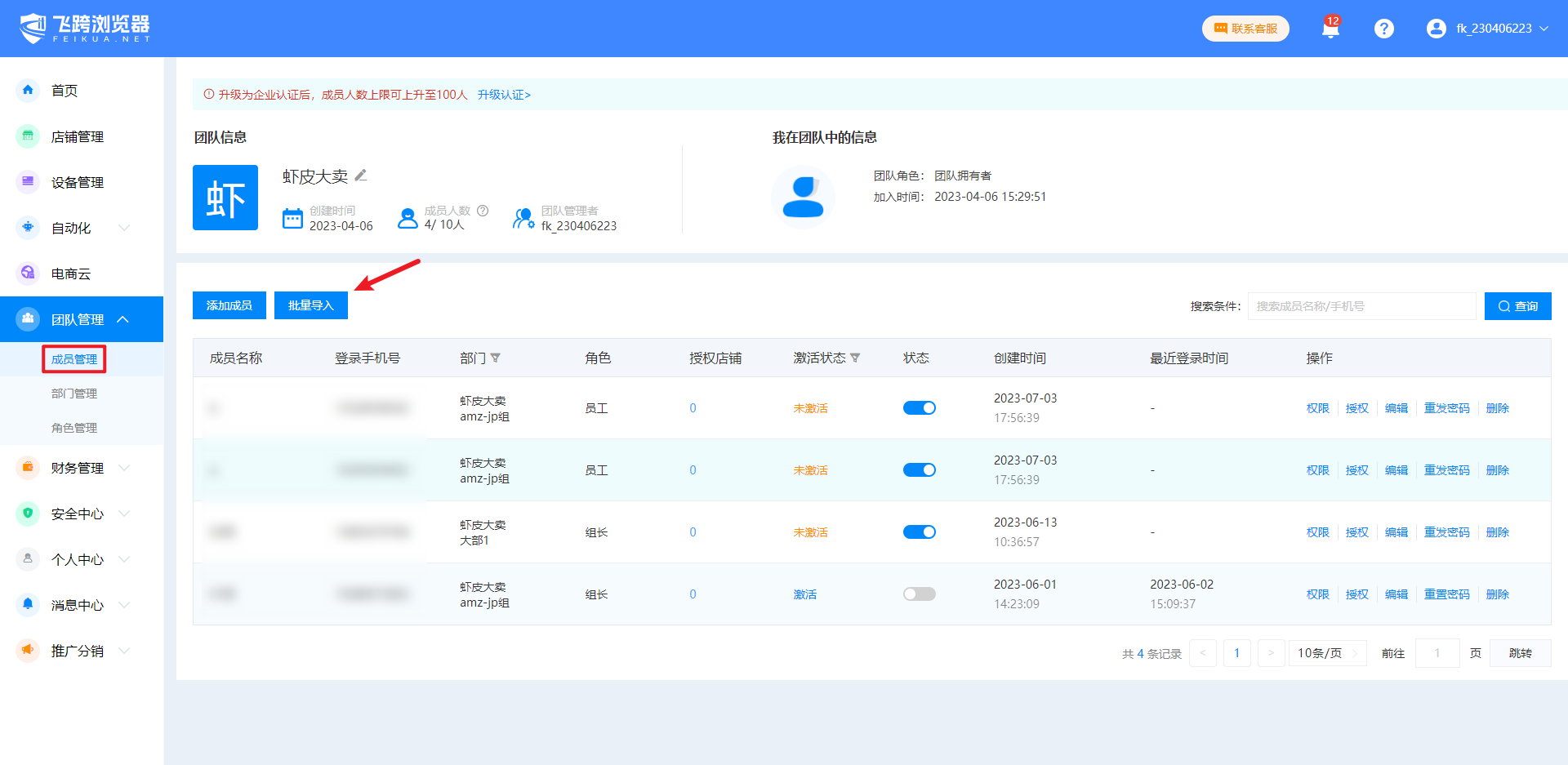Toggle status switch for the 大部1 member
The height and width of the screenshot is (765, 1568).
pyautogui.click(x=919, y=532)
